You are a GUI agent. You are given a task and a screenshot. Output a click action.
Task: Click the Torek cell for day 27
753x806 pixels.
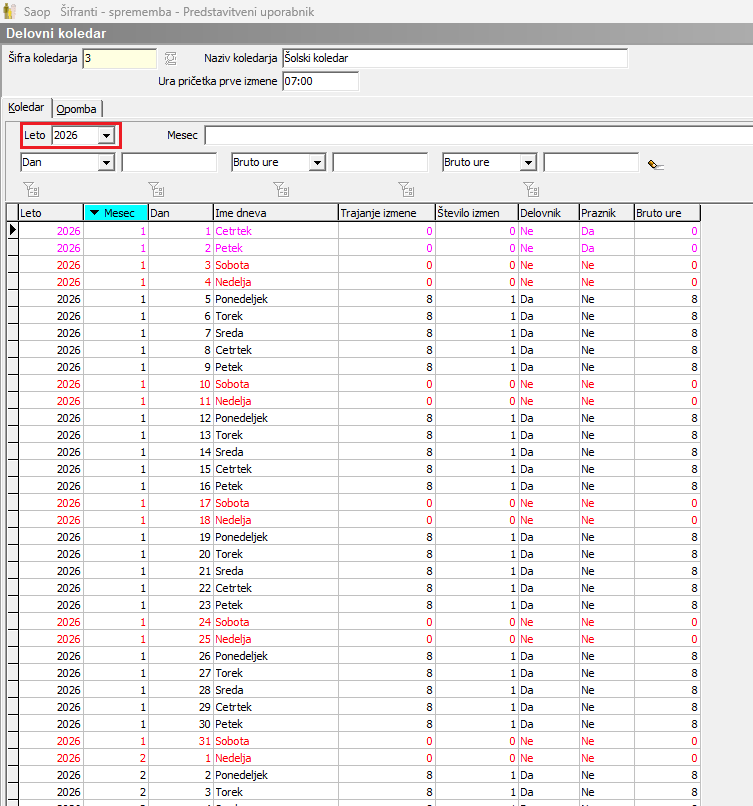click(276, 673)
